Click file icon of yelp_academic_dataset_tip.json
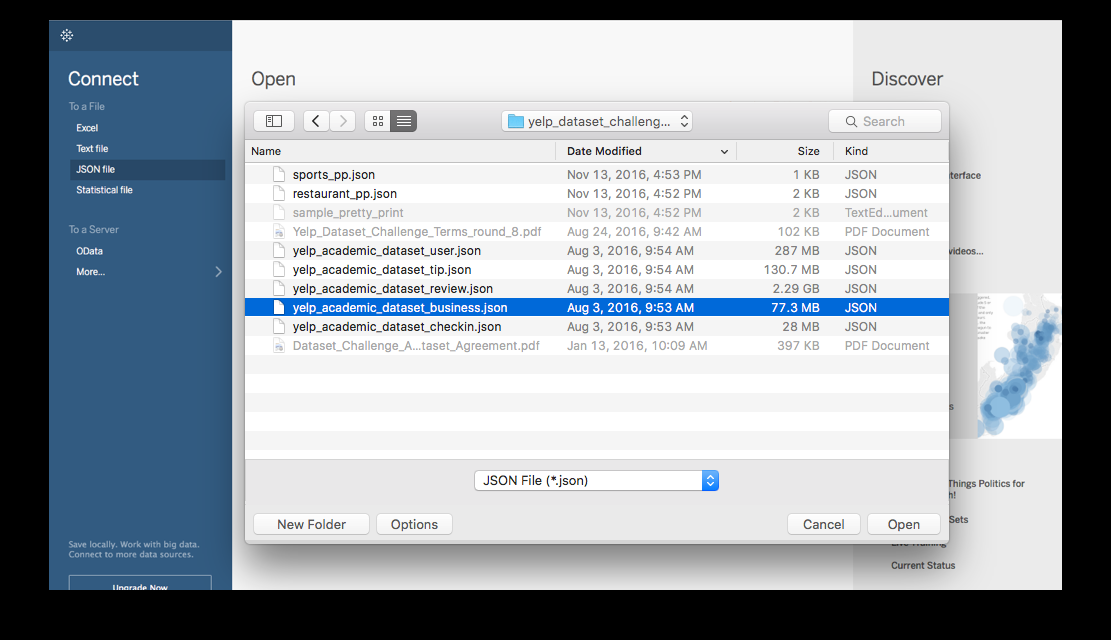 pos(279,269)
